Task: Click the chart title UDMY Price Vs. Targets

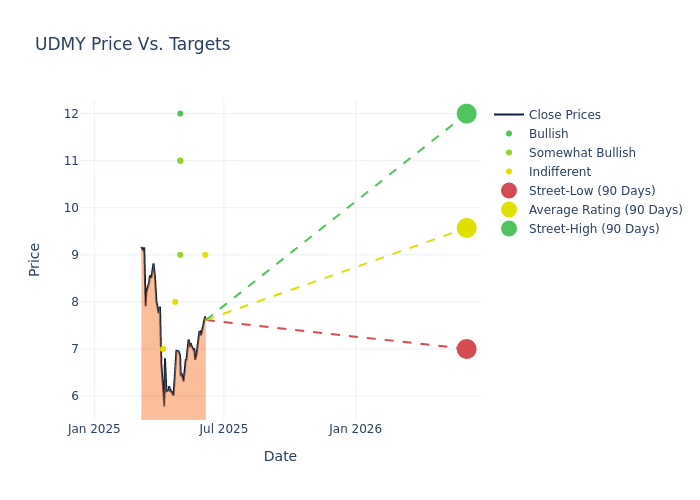Action: (x=132, y=45)
